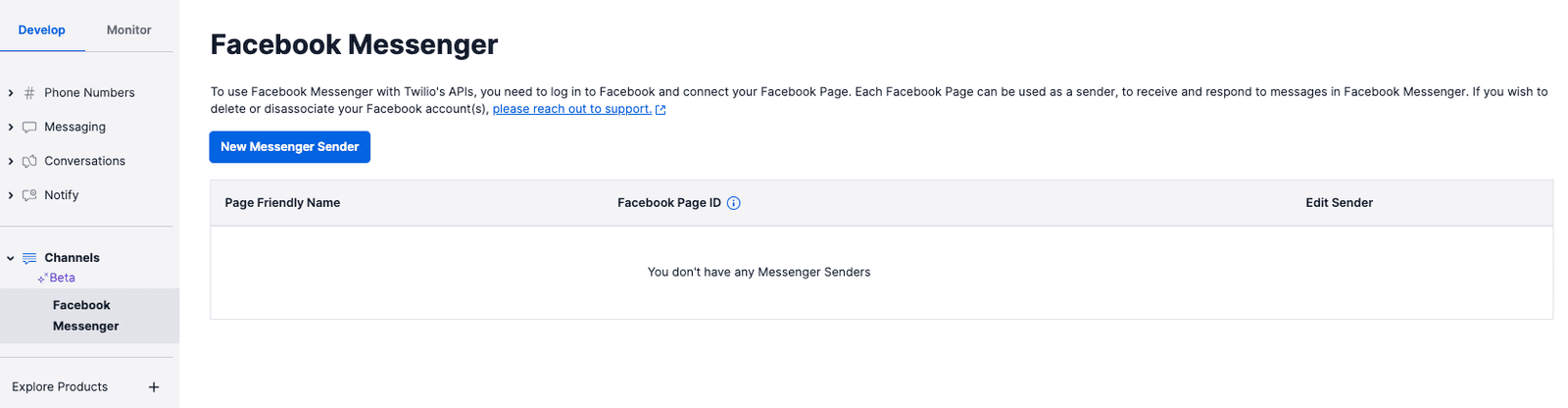The height and width of the screenshot is (408, 1568).
Task: Switch to the Monitor tab
Action: coord(128,30)
